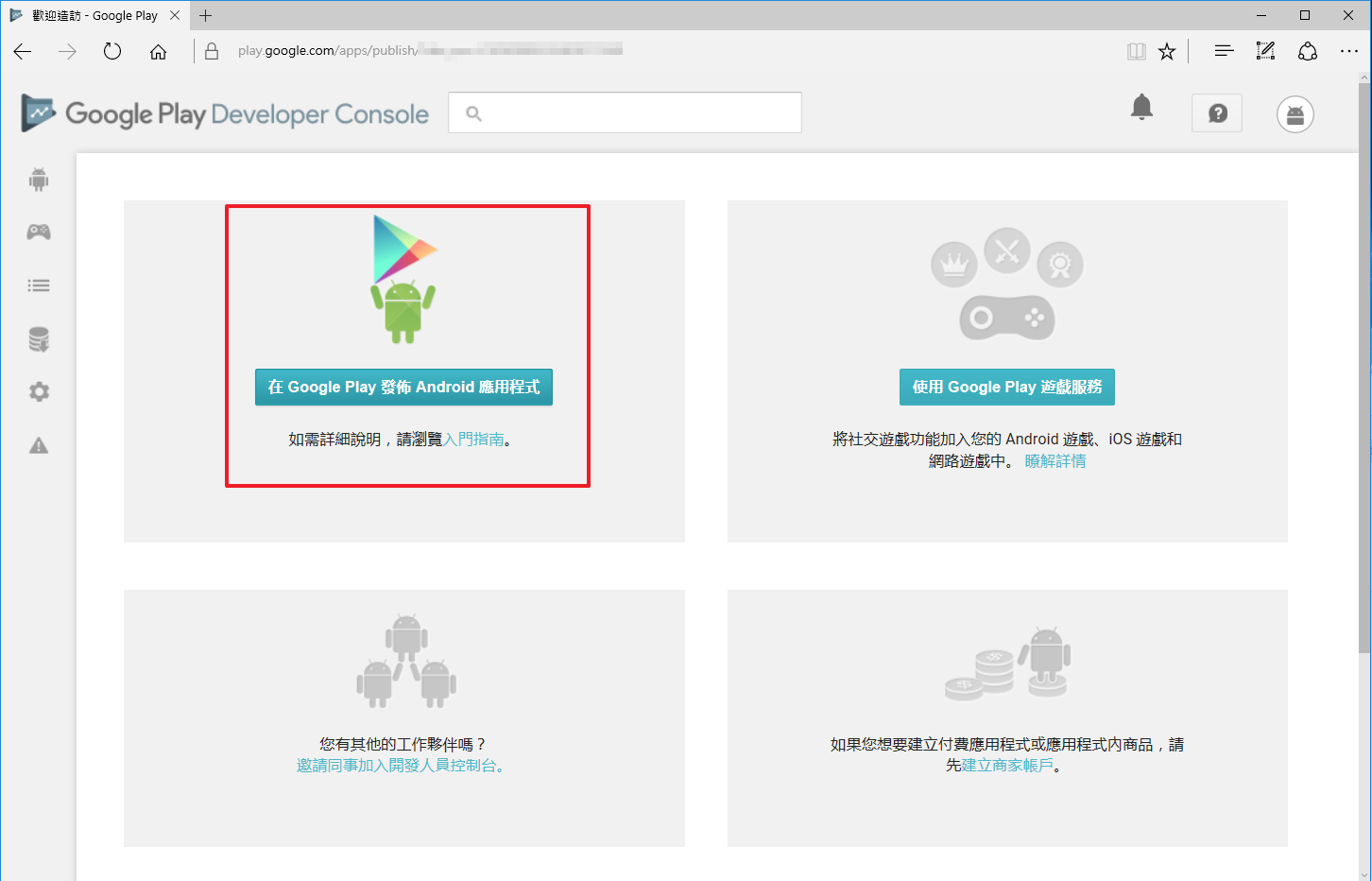The width and height of the screenshot is (1372, 881).
Task: Click the page vertical scrollbar
Action: (x=1364, y=369)
